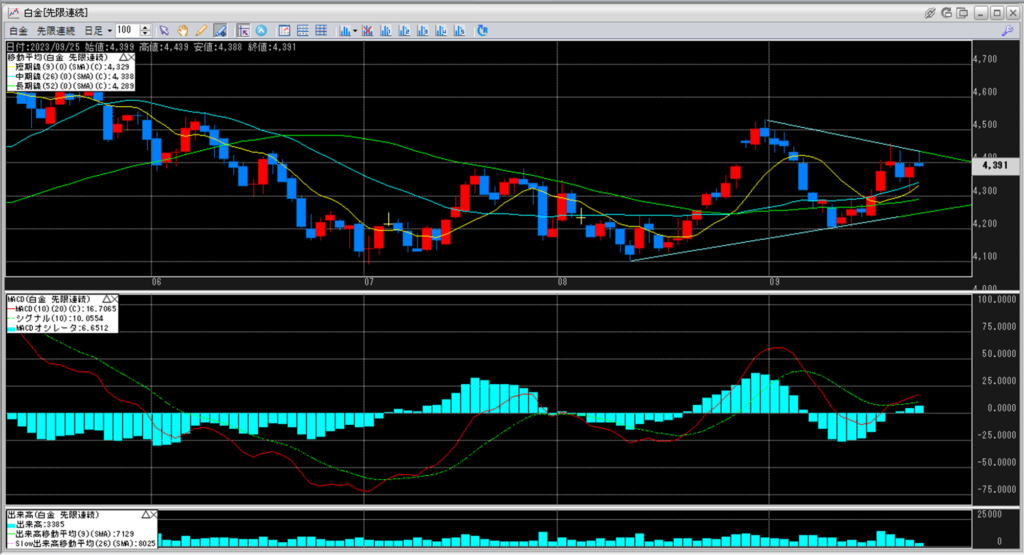Click the link chain icon in title bar
This screenshot has width=1024, height=555.
(x=929, y=12)
